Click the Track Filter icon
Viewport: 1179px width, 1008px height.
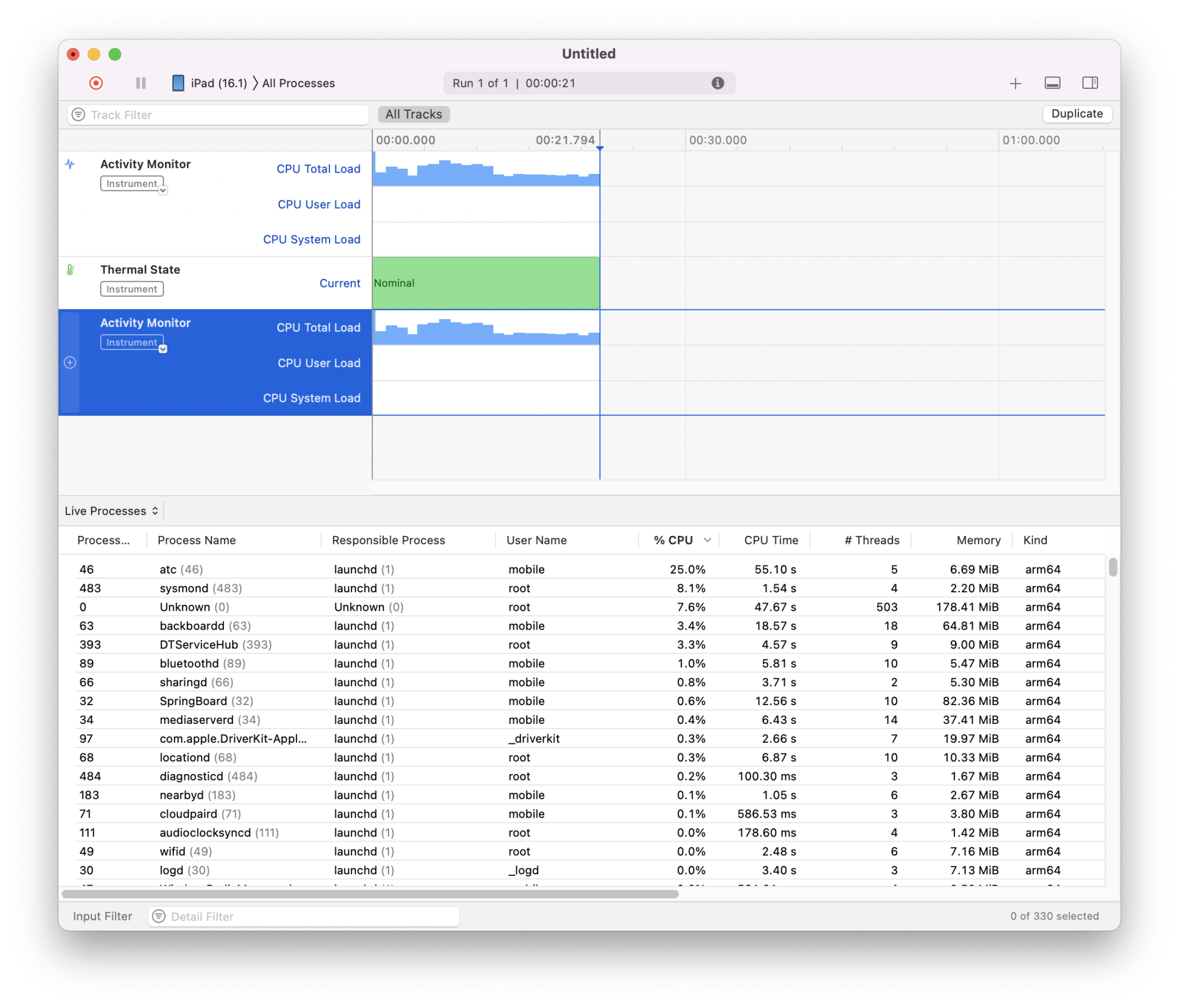pyautogui.click(x=78, y=114)
